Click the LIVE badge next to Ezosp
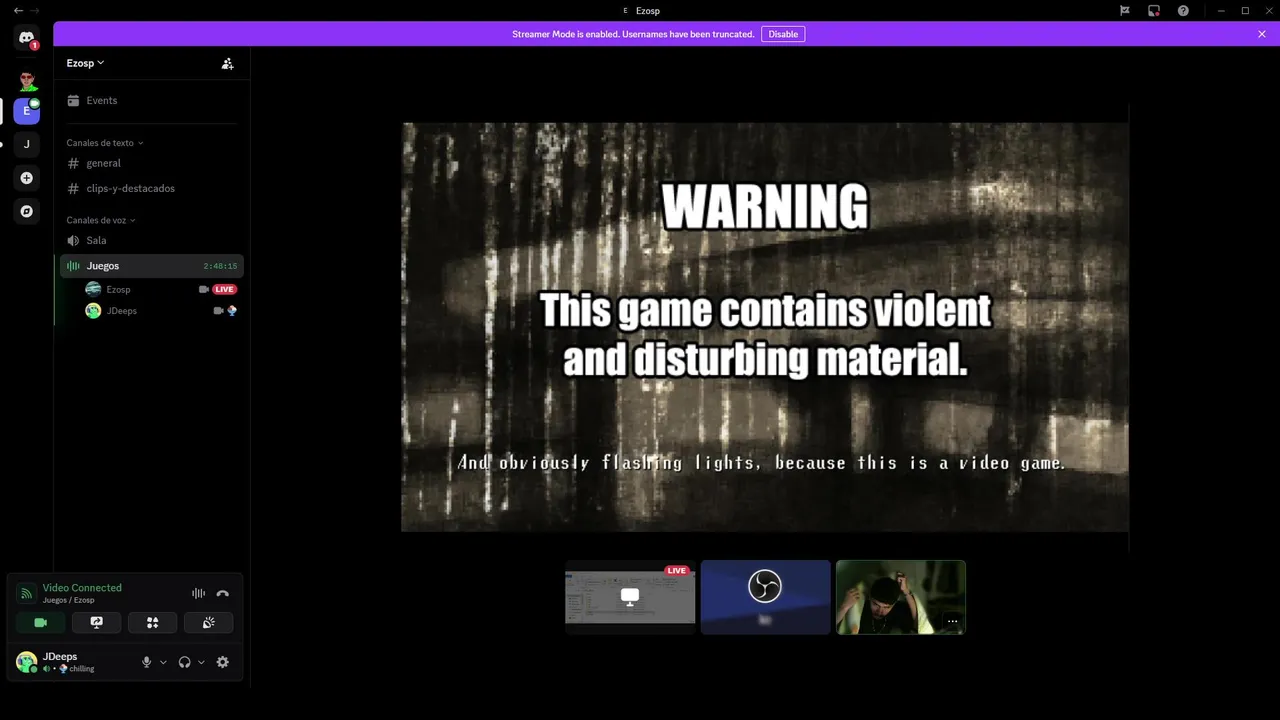This screenshot has width=1280, height=720. pyautogui.click(x=225, y=289)
